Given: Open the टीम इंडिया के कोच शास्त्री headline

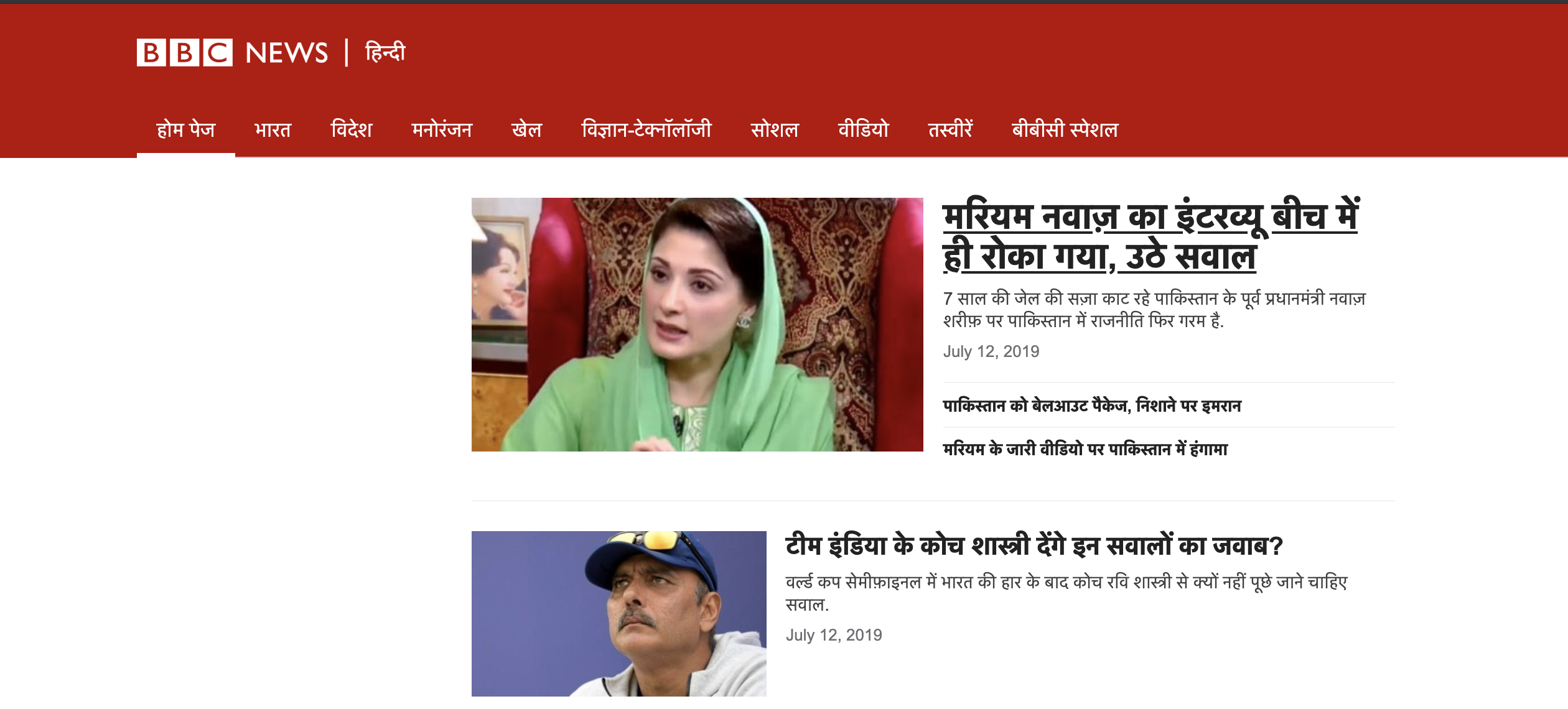Looking at the screenshot, I should 1034,546.
